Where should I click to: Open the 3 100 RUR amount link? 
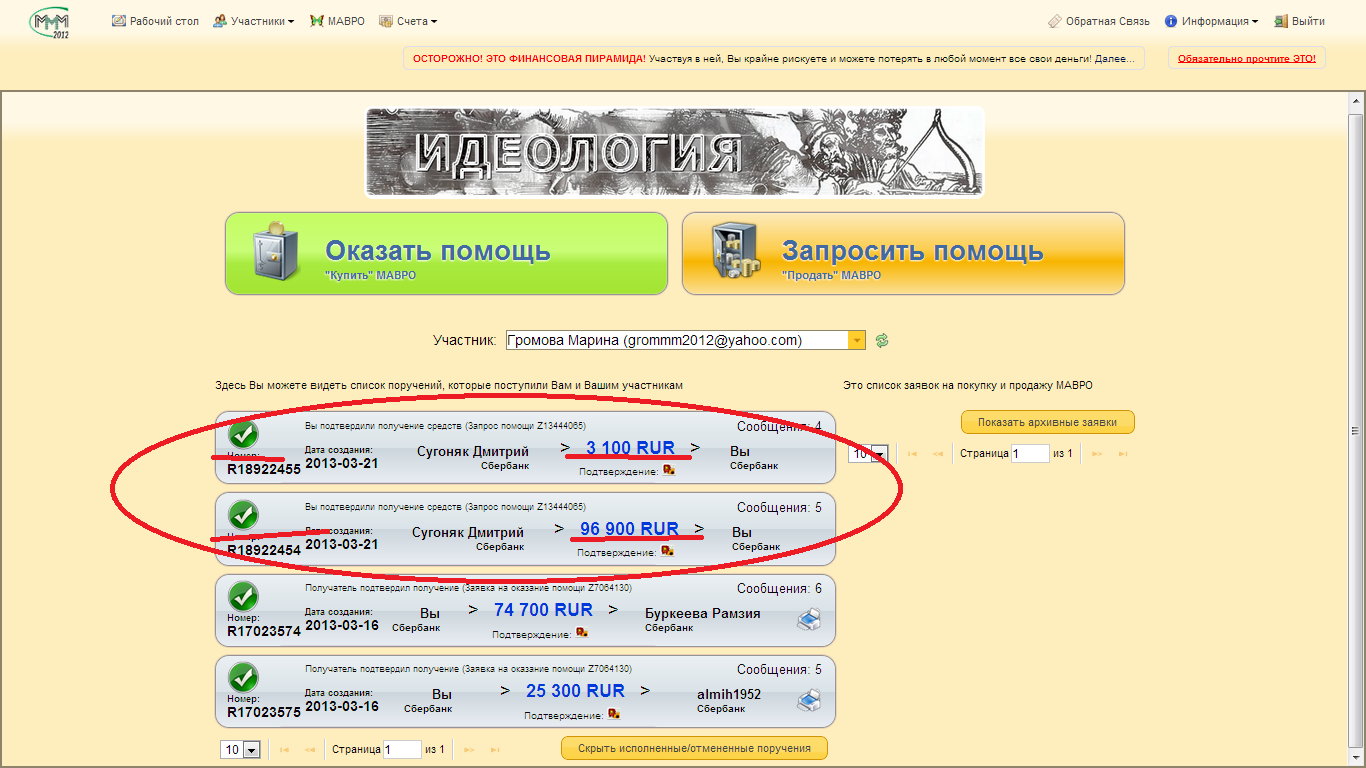(x=630, y=448)
